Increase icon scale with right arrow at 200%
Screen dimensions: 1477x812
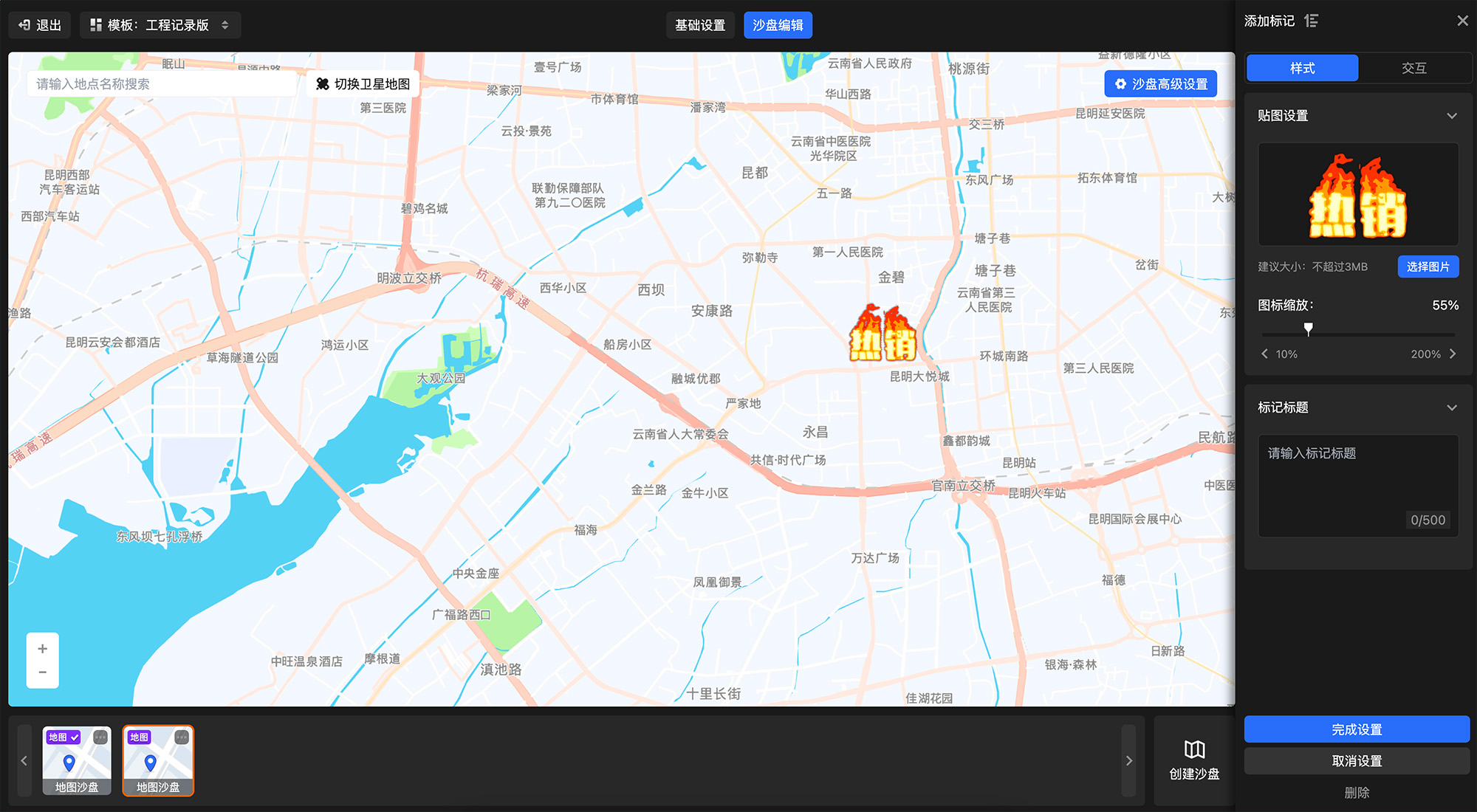click(1453, 354)
